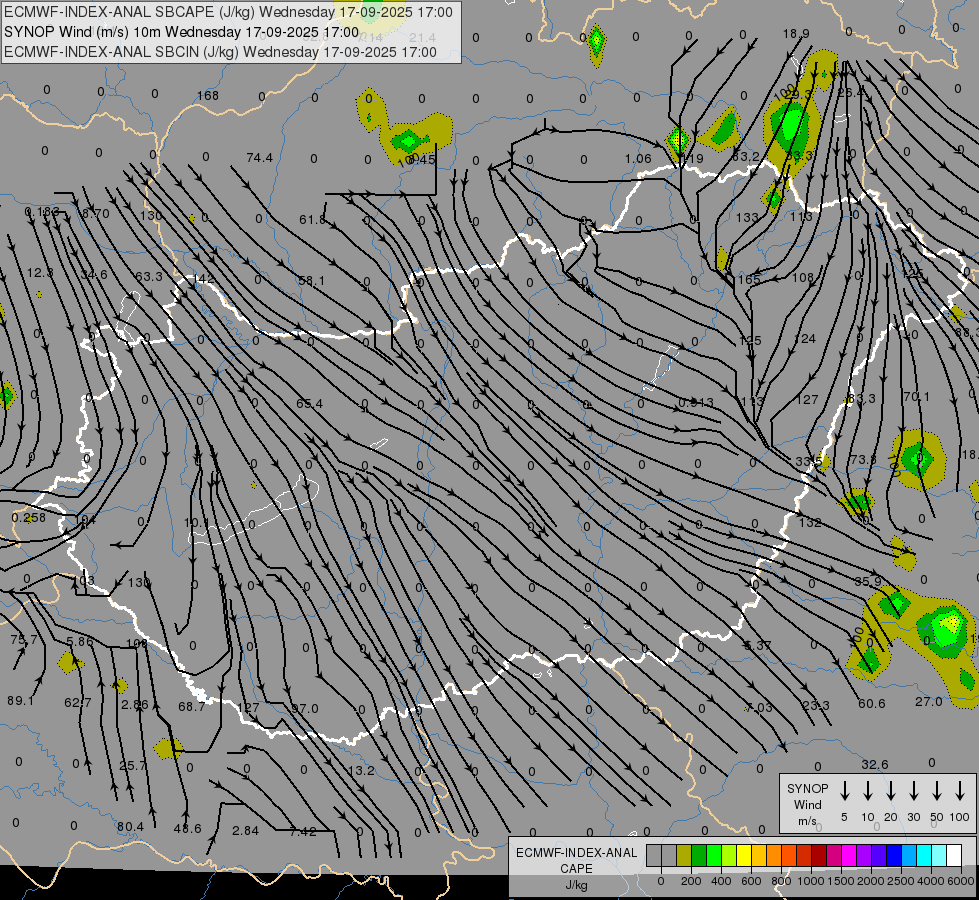Image resolution: width=979 pixels, height=900 pixels.
Task: Select the white 6000 J/kg CAPE swatch
Action: pyautogui.click(x=954, y=855)
